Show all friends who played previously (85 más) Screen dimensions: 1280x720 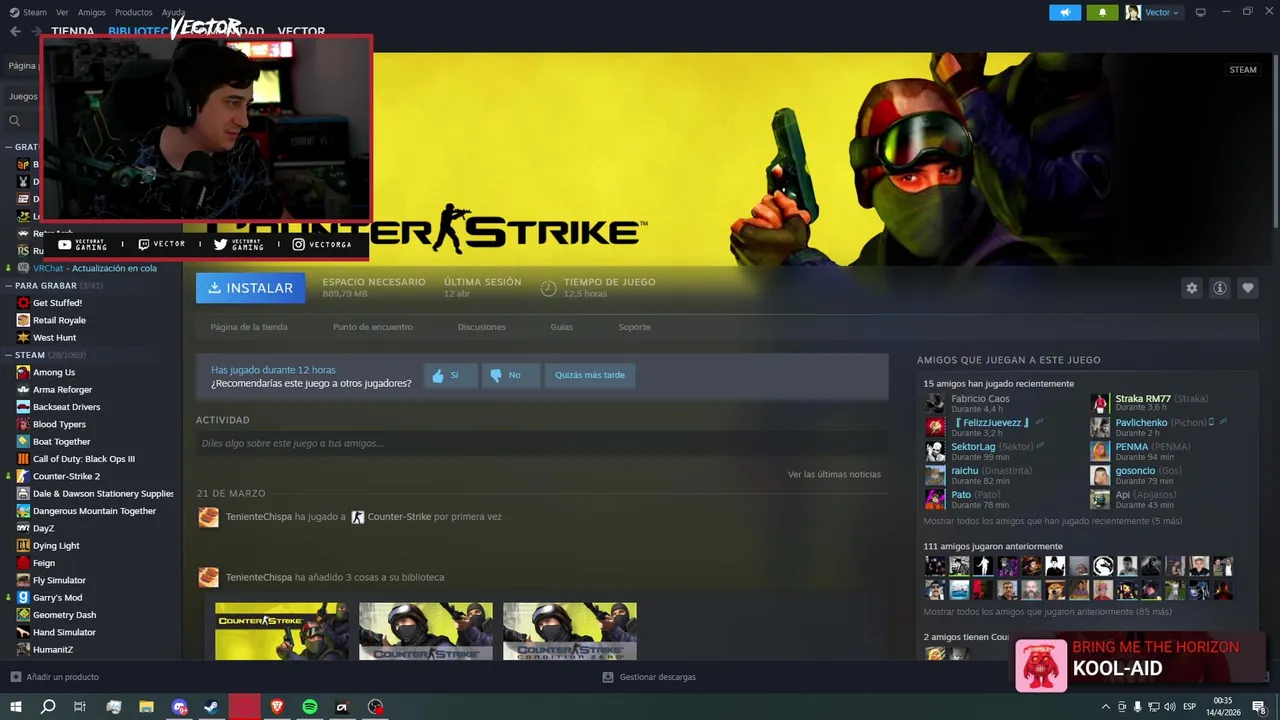(1047, 612)
